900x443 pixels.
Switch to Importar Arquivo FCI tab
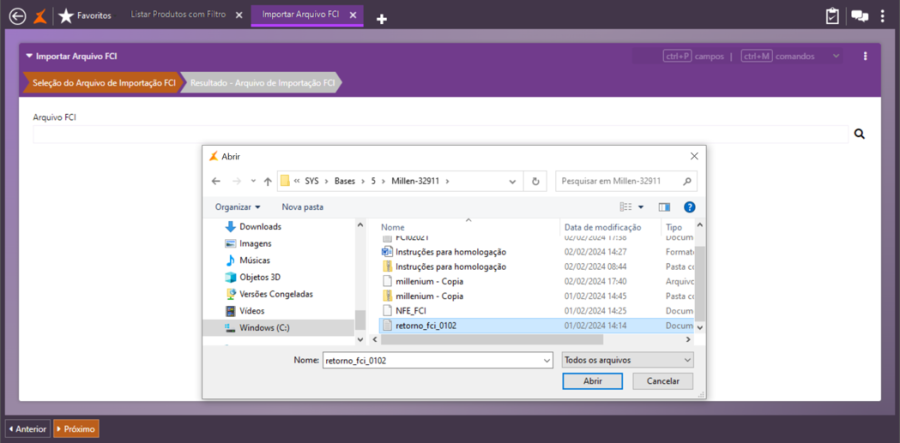coord(300,14)
